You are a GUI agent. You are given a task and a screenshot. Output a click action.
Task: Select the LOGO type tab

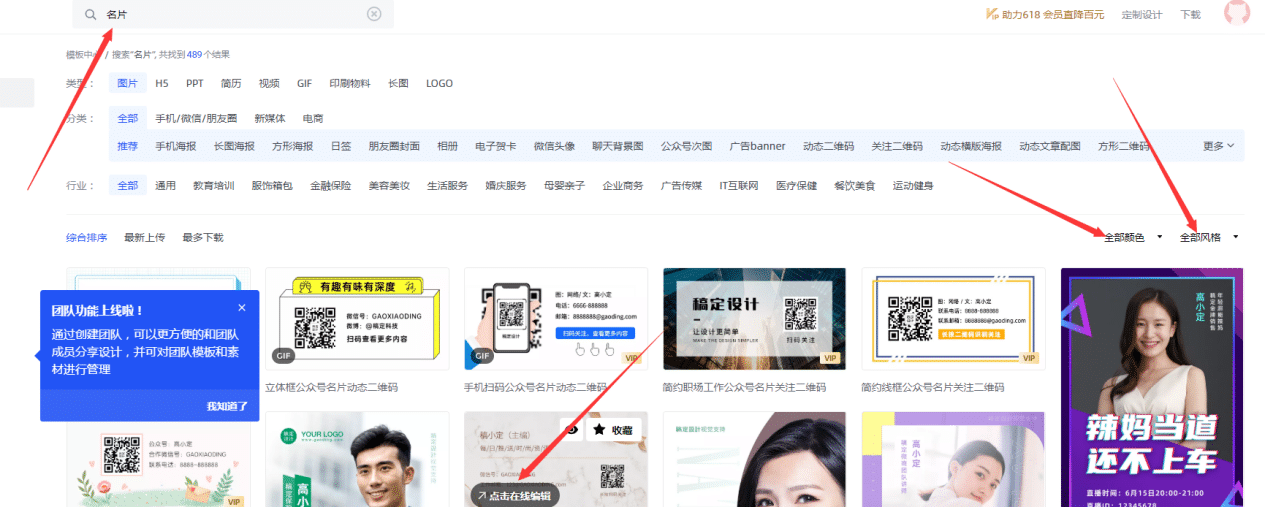[439, 84]
